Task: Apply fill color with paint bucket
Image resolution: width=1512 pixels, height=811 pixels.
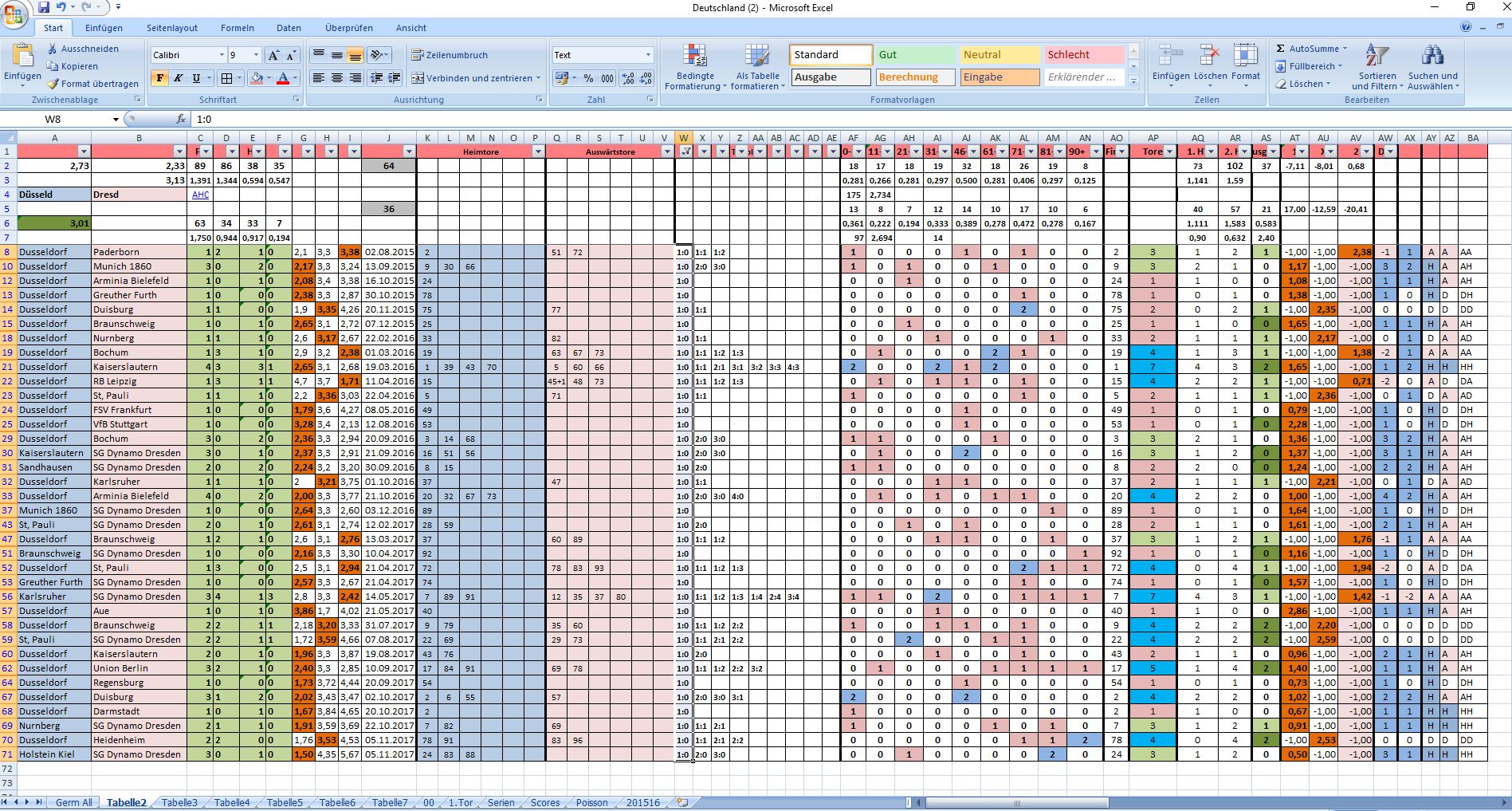Action: pyautogui.click(x=256, y=78)
